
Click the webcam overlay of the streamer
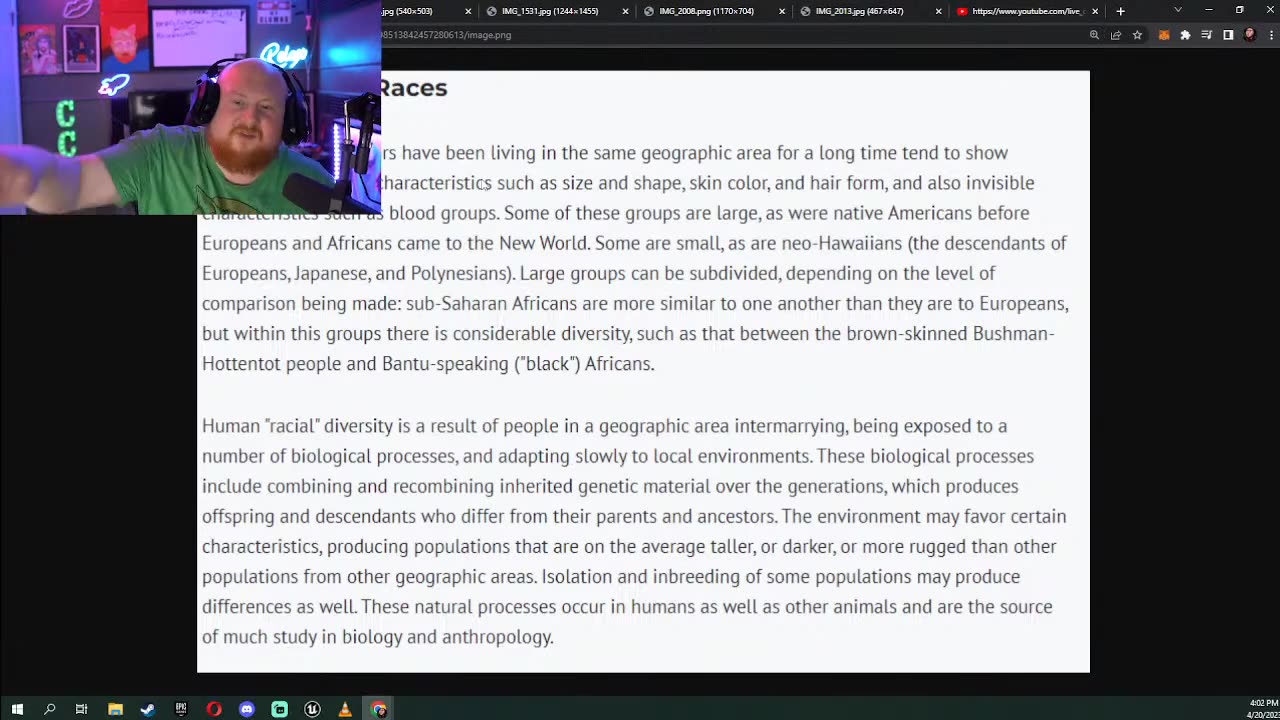point(190,107)
